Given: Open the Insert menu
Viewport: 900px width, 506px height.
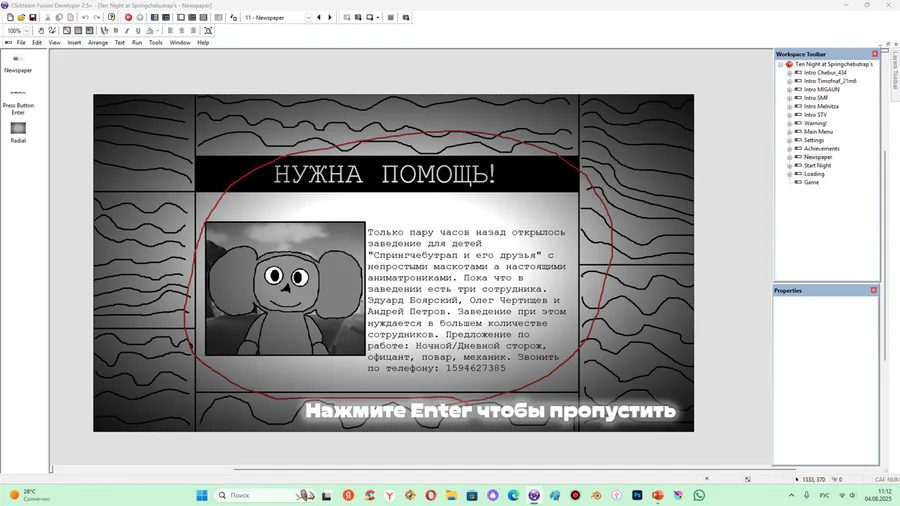Looking at the screenshot, I should click(74, 42).
